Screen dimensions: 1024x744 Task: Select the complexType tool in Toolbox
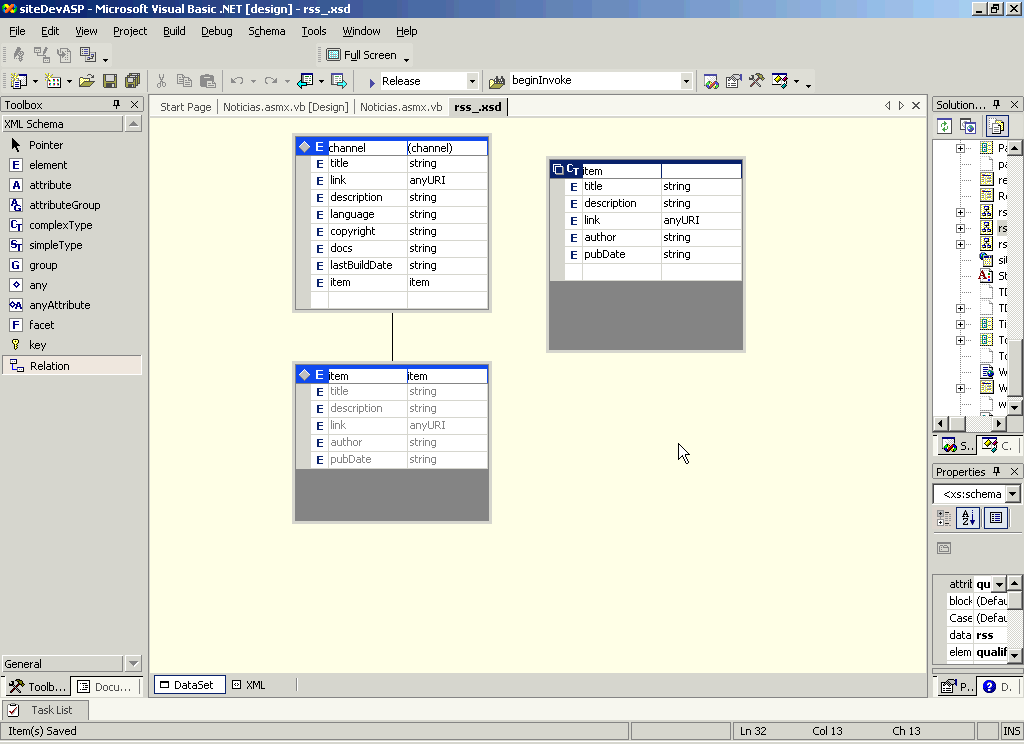click(61, 225)
